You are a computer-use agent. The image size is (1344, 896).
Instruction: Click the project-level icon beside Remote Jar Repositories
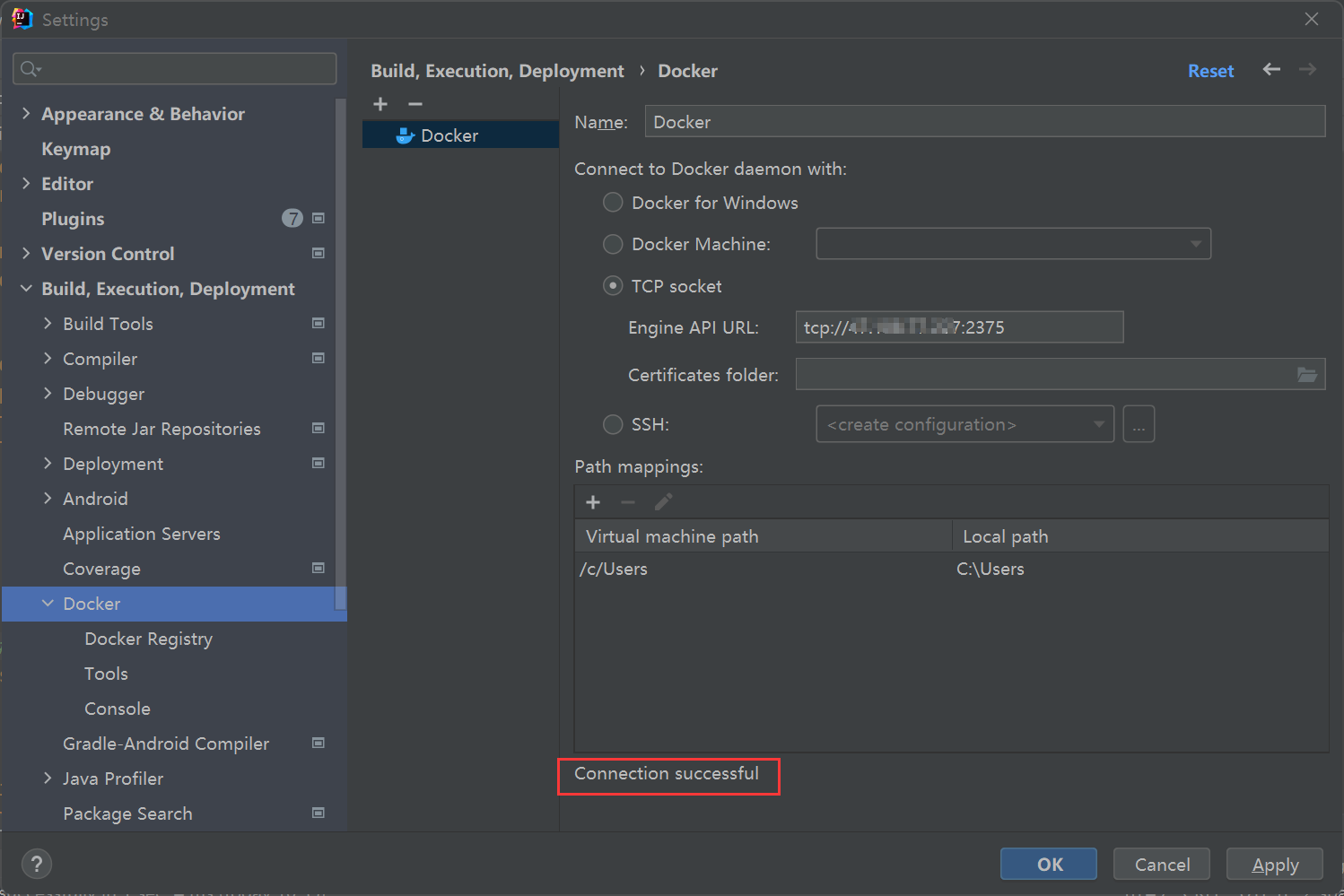pos(318,428)
